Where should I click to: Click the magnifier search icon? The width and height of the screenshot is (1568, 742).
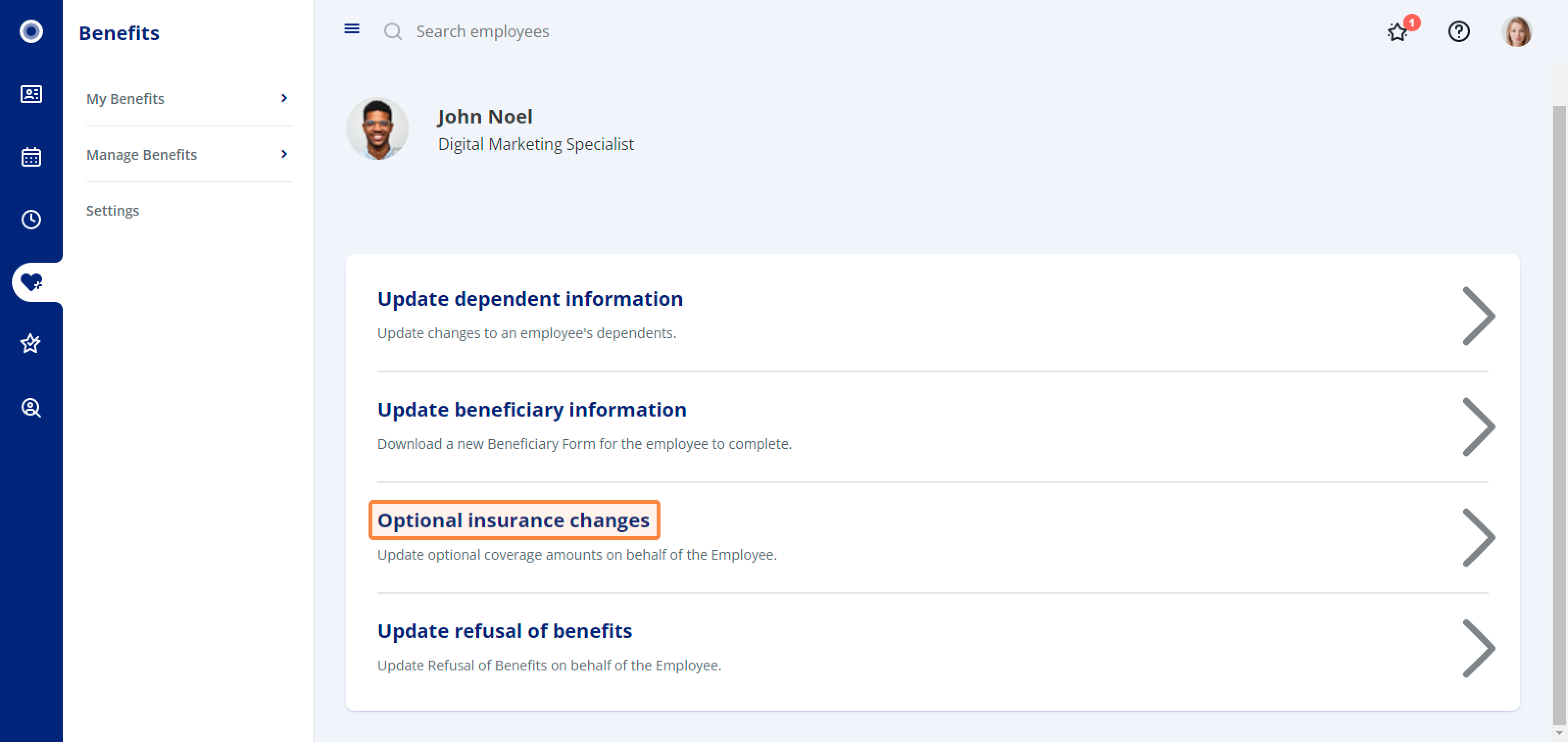tap(392, 31)
